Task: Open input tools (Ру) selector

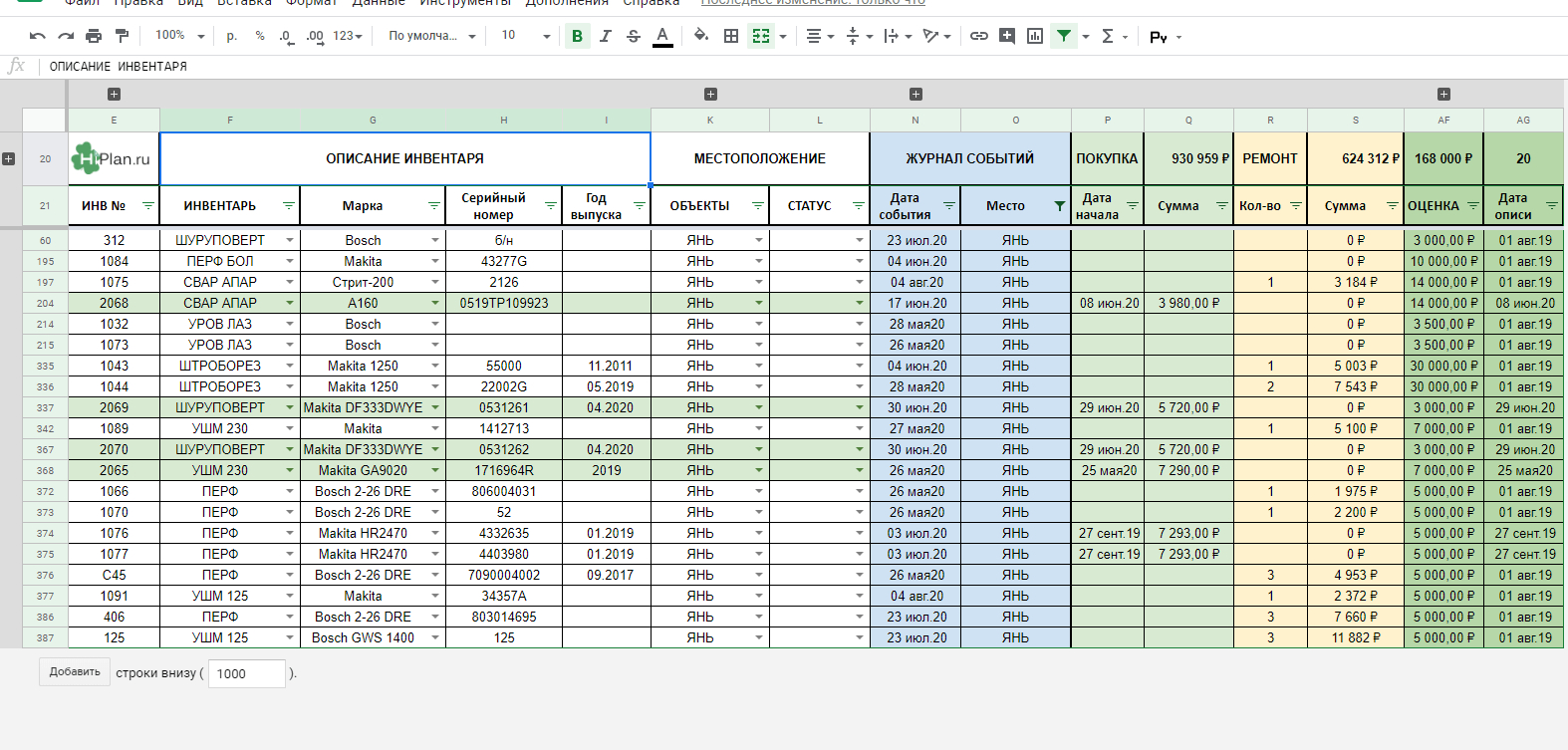Action: click(x=1165, y=37)
